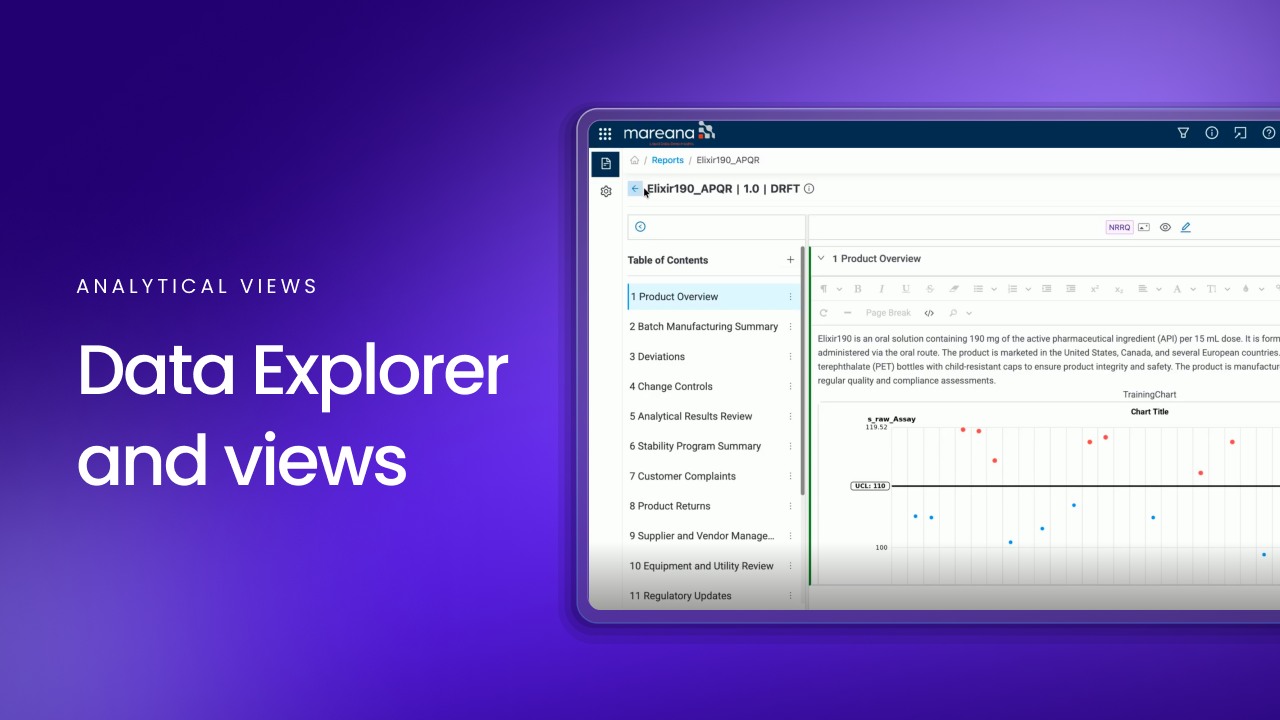The width and height of the screenshot is (1280, 720).
Task: Toggle superscript formatting
Action: click(x=1095, y=289)
